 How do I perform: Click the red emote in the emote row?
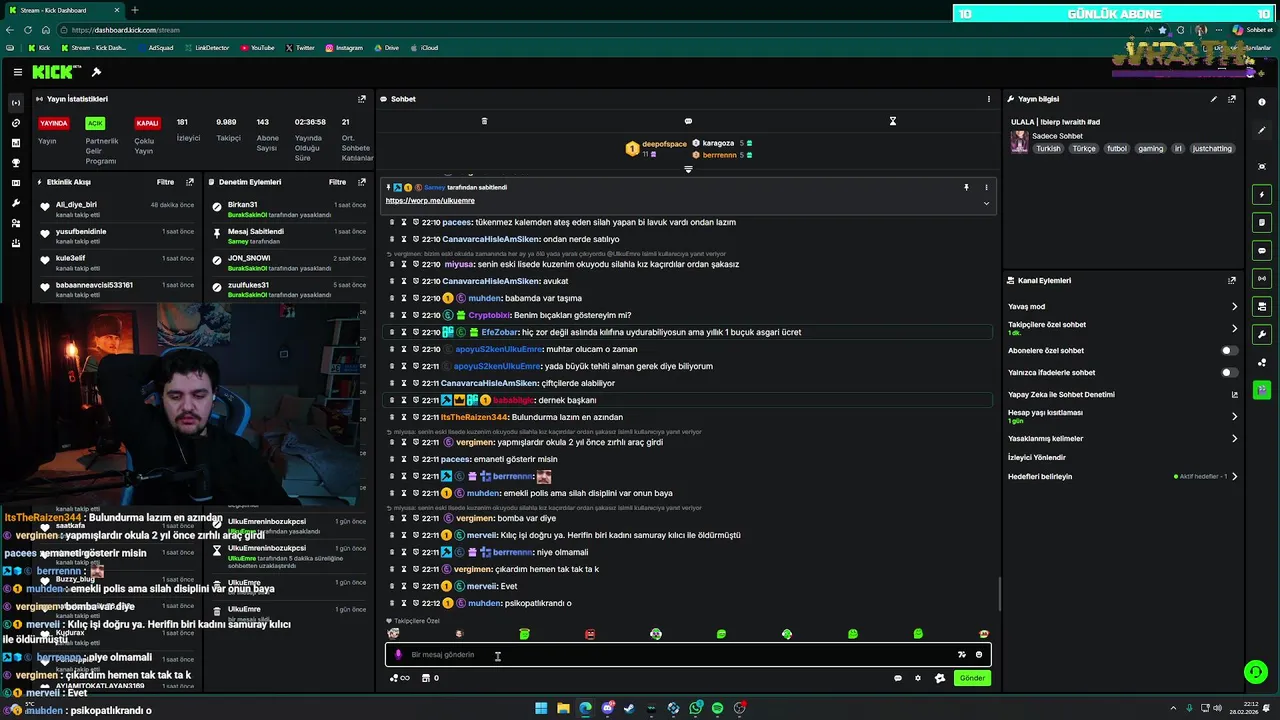point(590,634)
